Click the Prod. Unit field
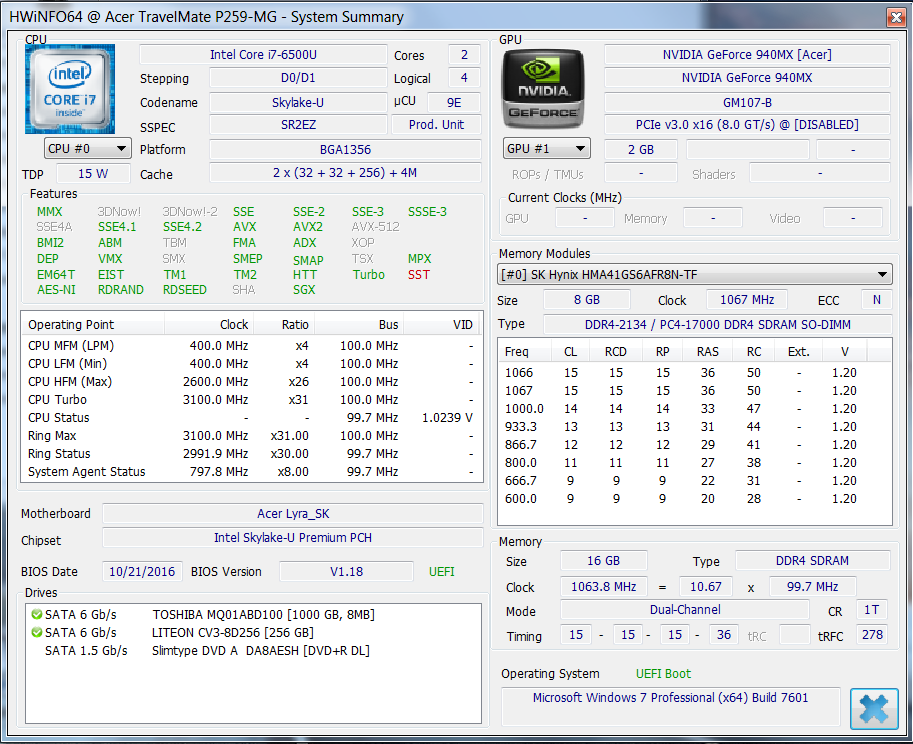Screen dimensions: 913x744 tap(436, 125)
